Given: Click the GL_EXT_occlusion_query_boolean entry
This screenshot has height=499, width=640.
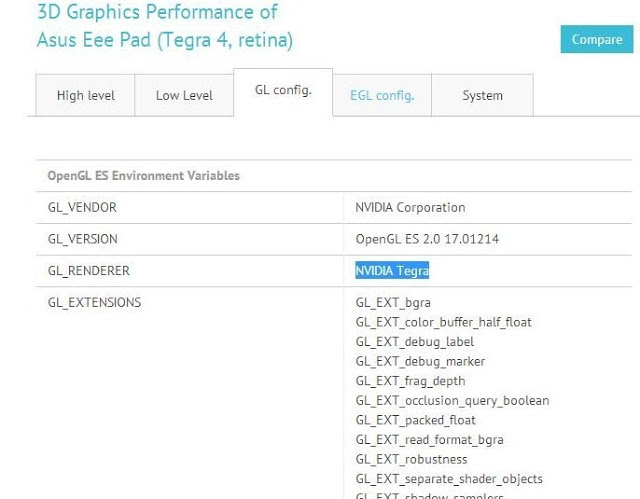Looking at the screenshot, I should (452, 400).
